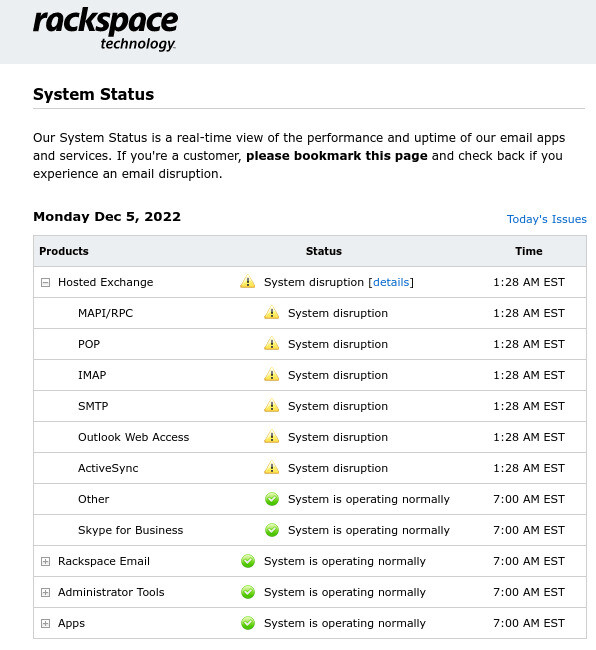The width and height of the screenshot is (596, 650).
Task: Click the Status column header
Action: [x=324, y=251]
